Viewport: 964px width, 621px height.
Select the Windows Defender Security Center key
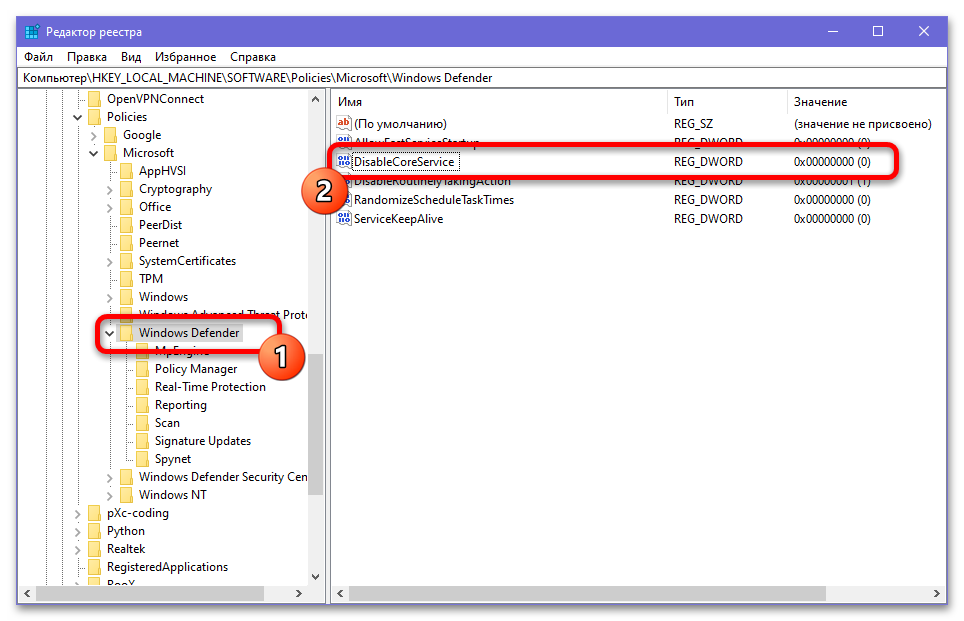(x=223, y=477)
